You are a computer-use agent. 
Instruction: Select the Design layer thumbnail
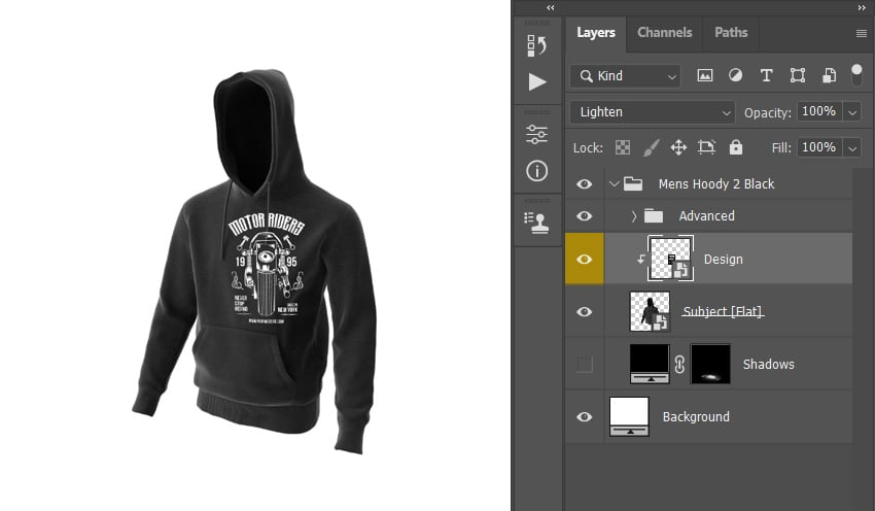671,258
